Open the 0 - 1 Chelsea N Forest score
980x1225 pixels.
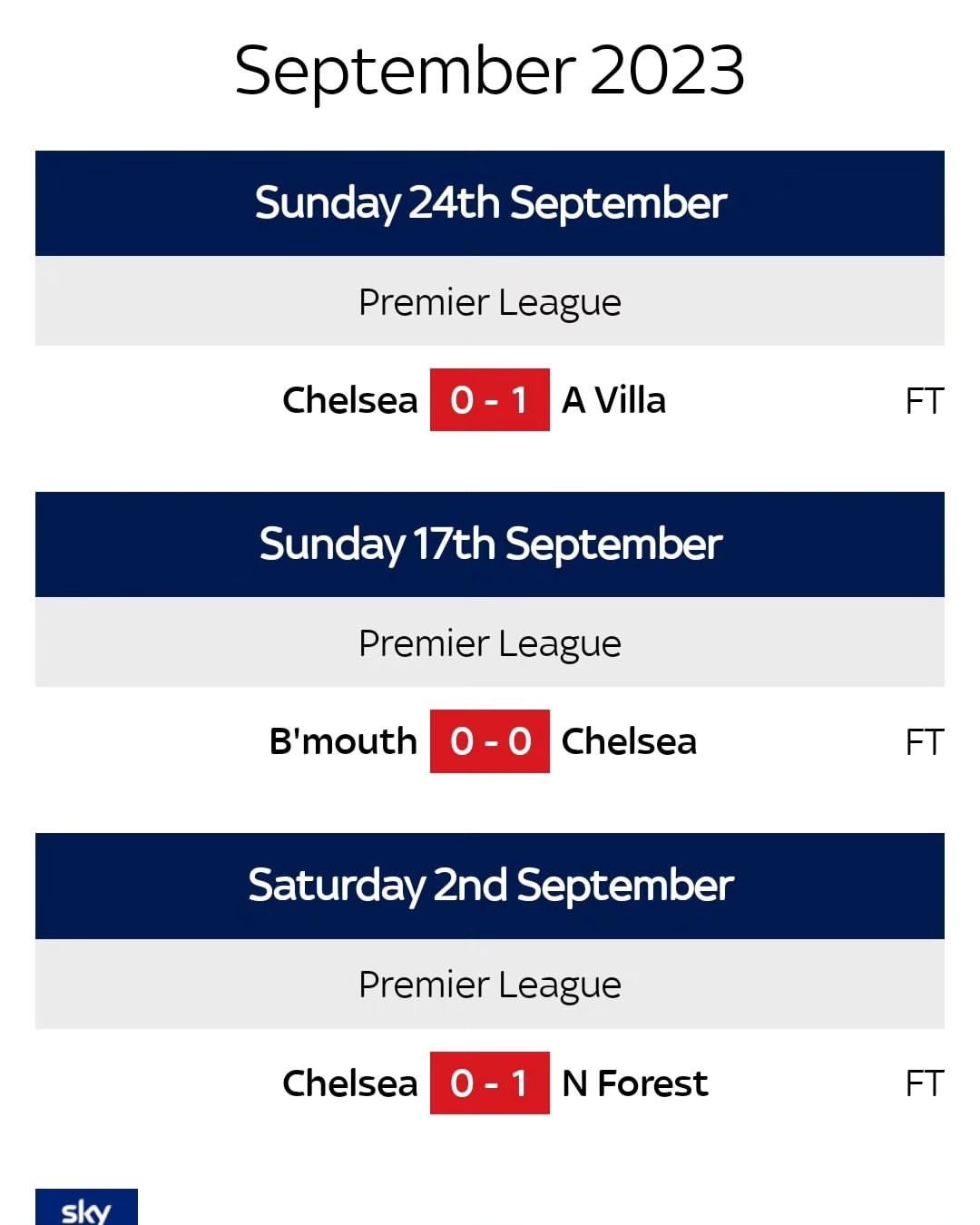coord(490,1083)
